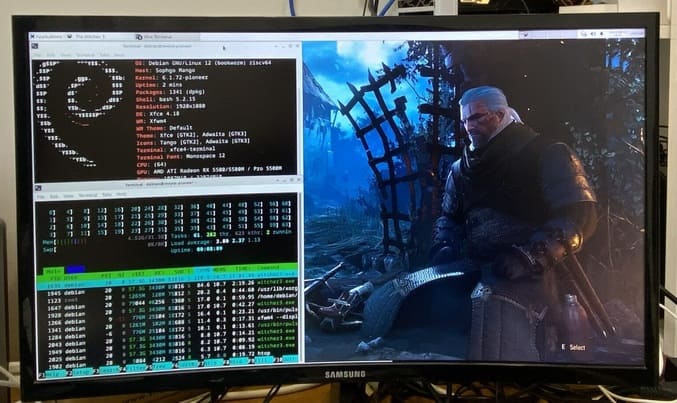Click the scrollbar of the neofetch terminal
The image size is (677, 403).
pyautogui.click(x=299, y=117)
